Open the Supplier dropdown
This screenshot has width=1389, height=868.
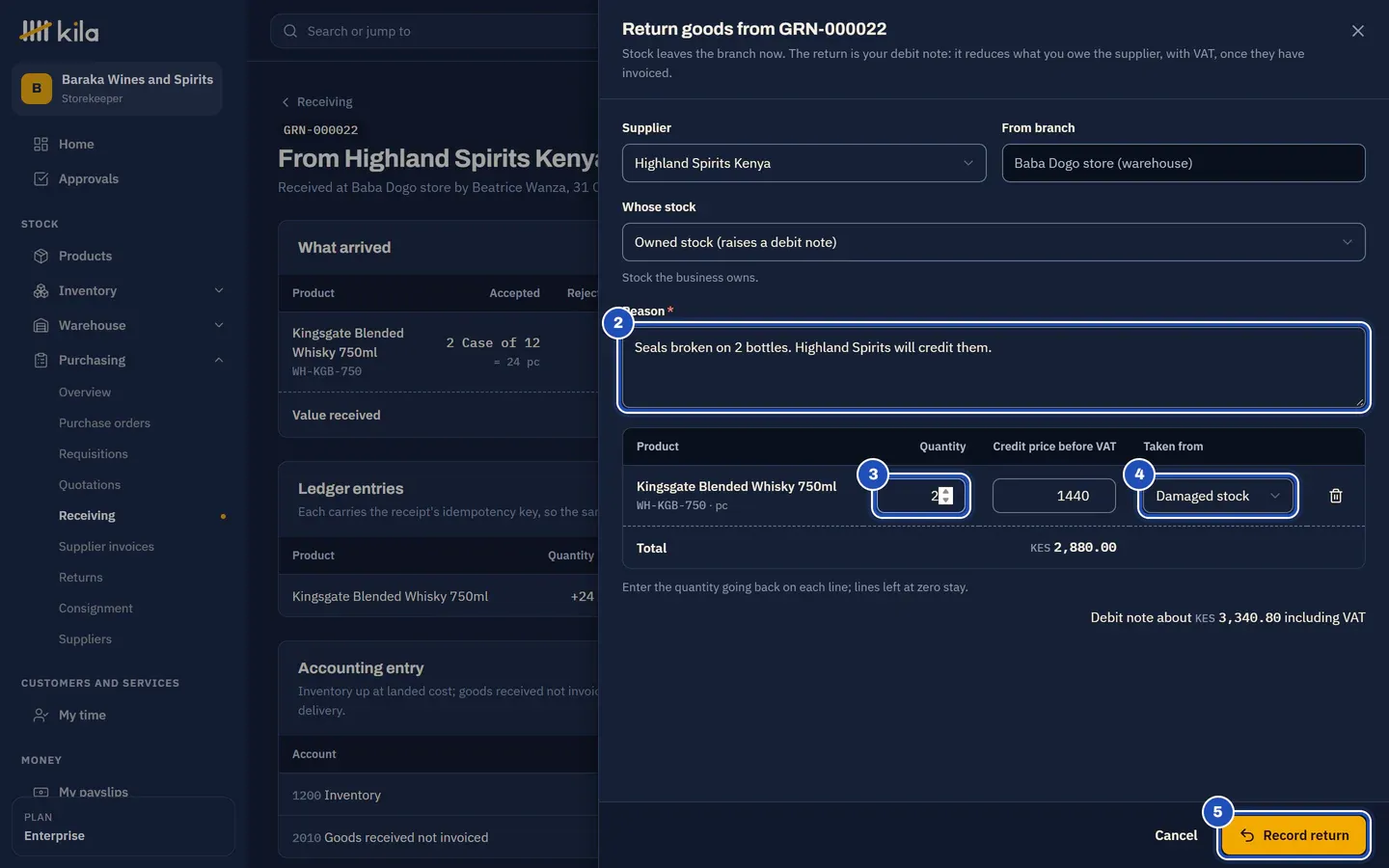click(803, 163)
